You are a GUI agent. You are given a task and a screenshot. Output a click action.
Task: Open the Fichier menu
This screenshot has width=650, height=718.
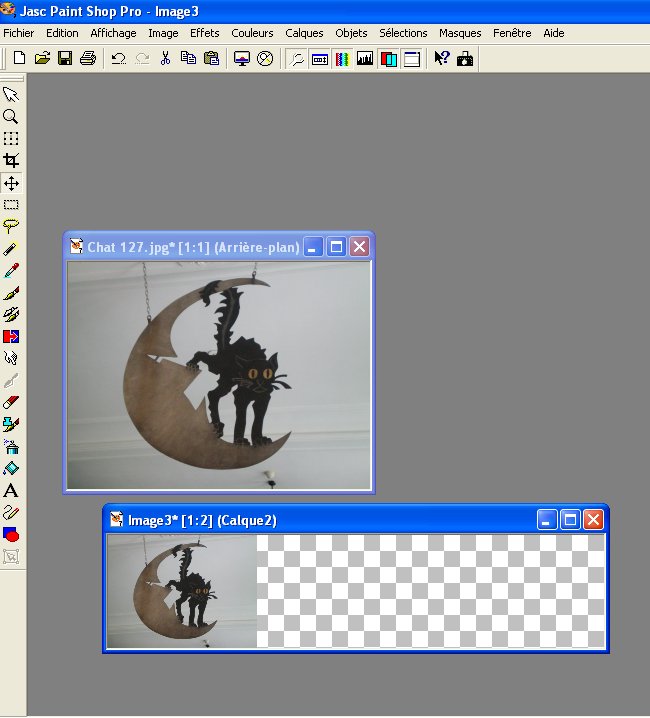click(x=18, y=33)
